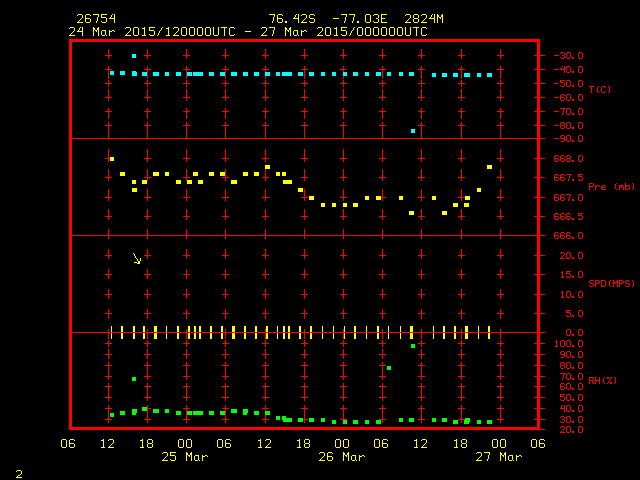The height and width of the screenshot is (480, 640).
Task: Click the -50.0 temperature tick value
Action: [568, 84]
